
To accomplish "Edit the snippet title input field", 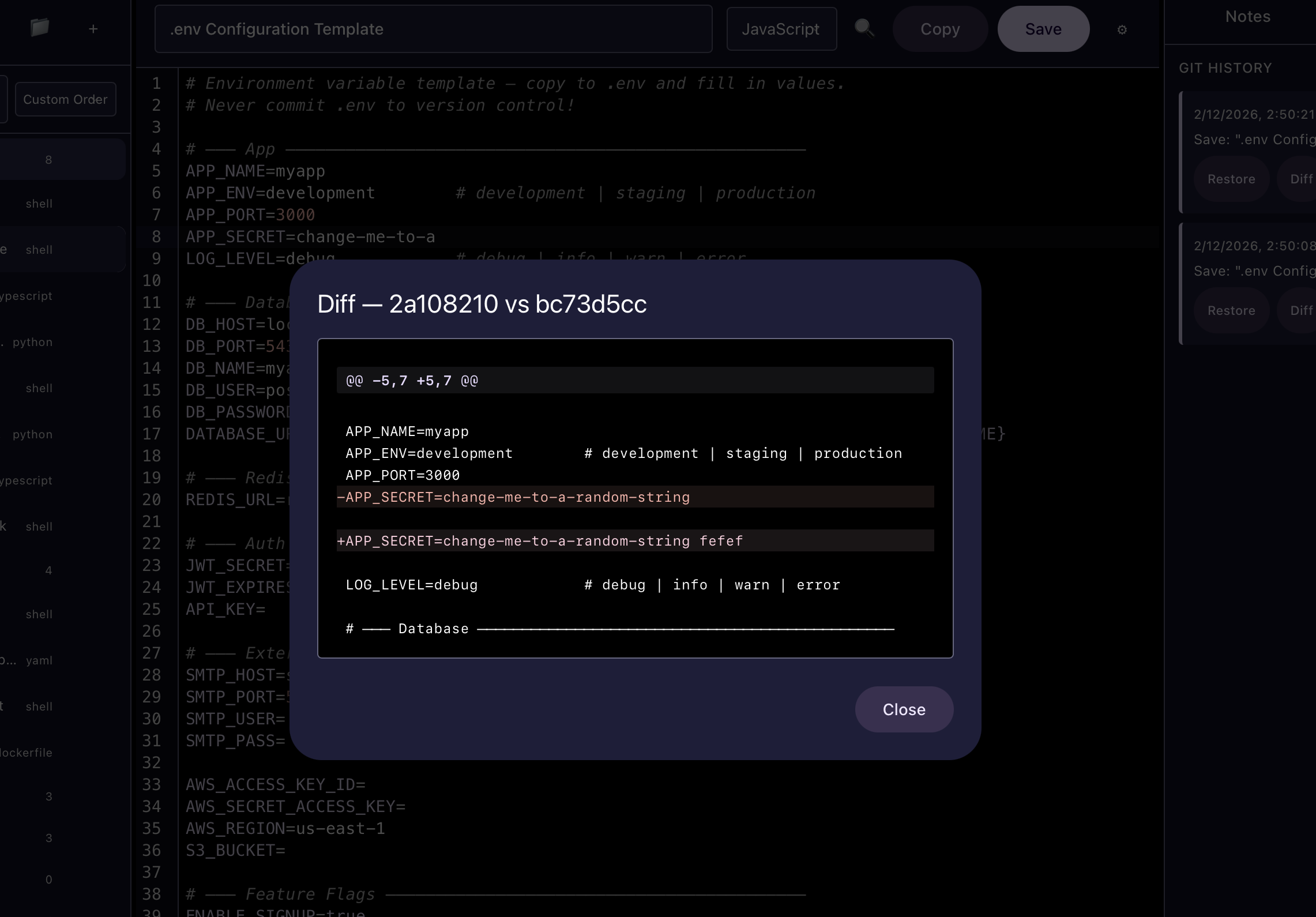I will pos(433,29).
